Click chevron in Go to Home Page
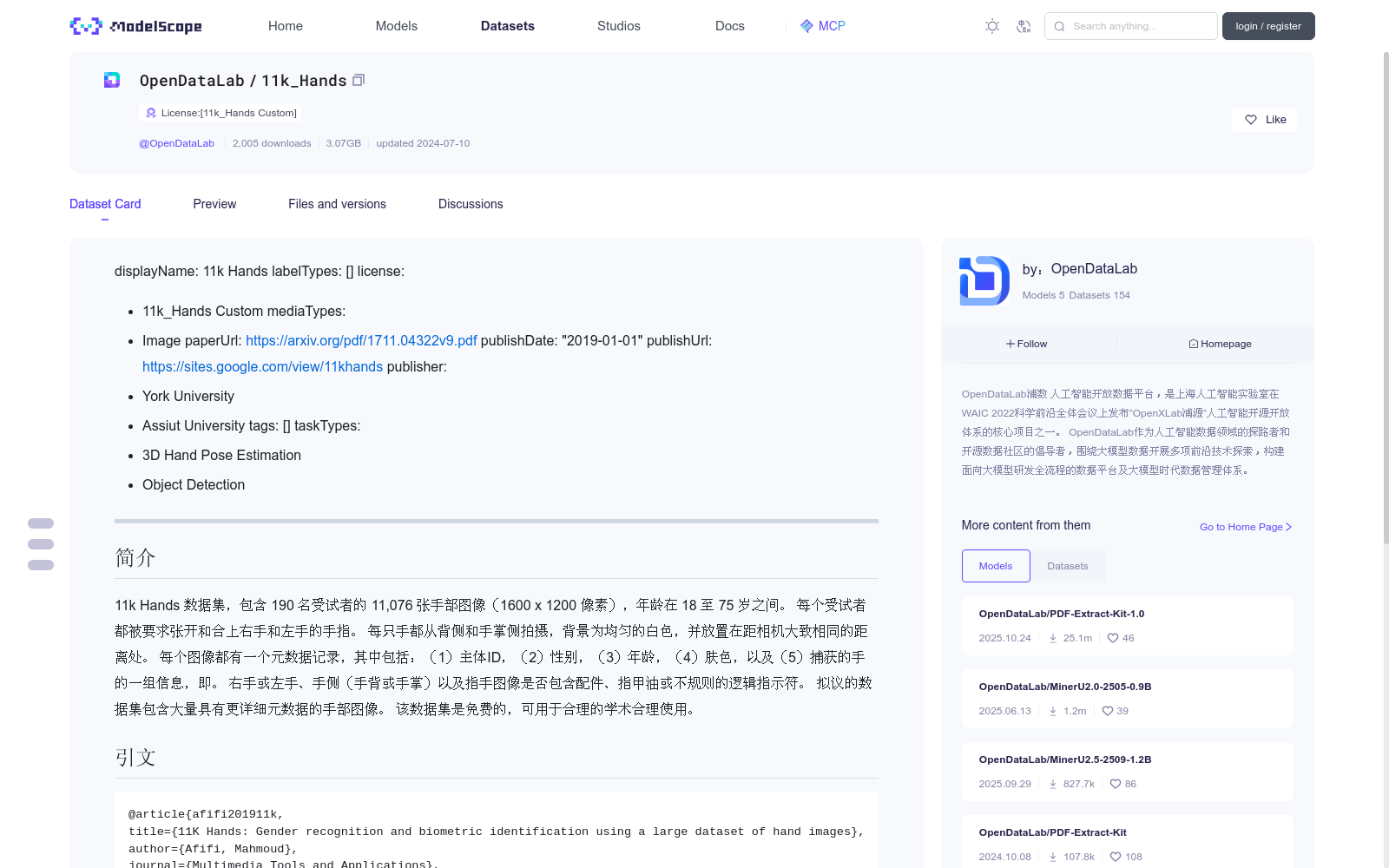 1288,527
